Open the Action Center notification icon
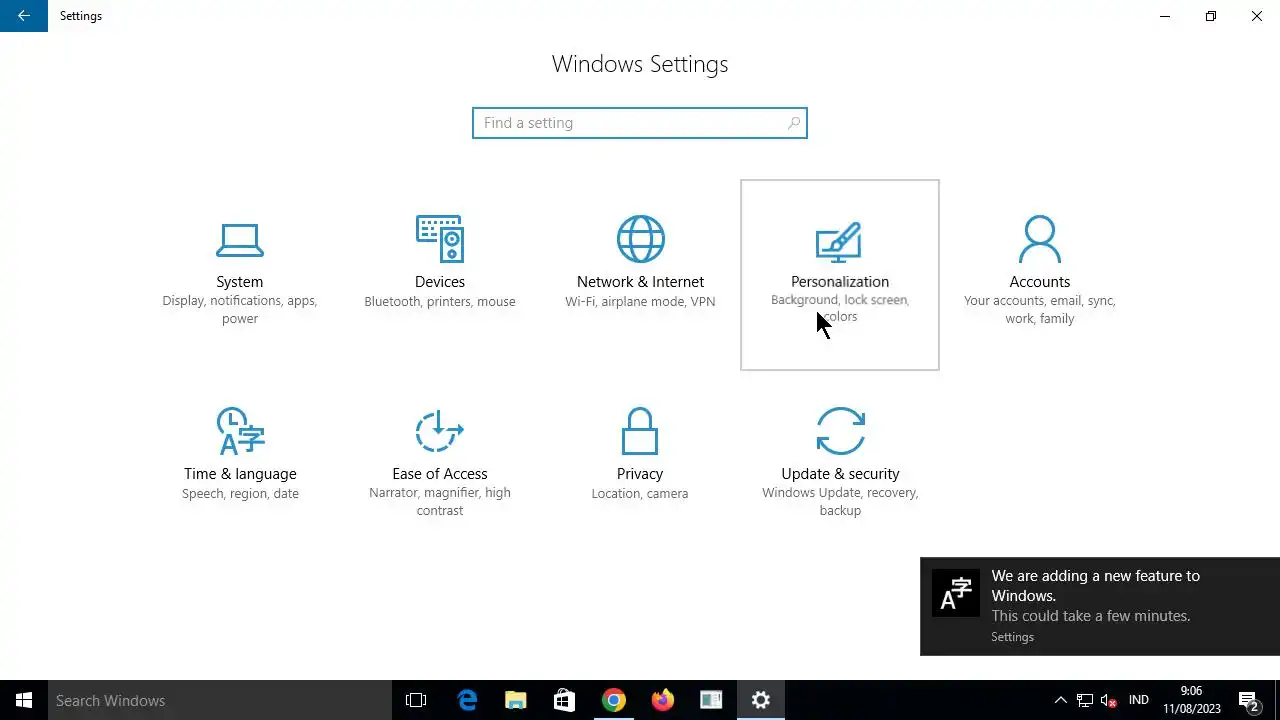The image size is (1280, 720). 1248,700
